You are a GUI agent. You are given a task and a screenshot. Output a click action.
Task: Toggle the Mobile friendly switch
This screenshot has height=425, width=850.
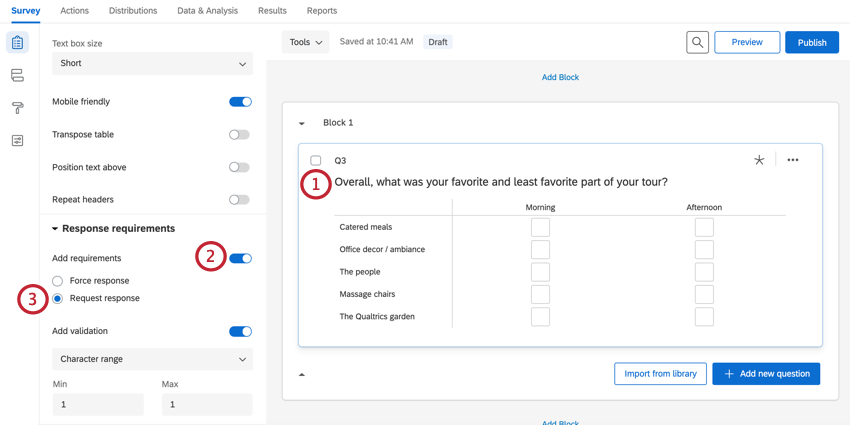(x=240, y=102)
